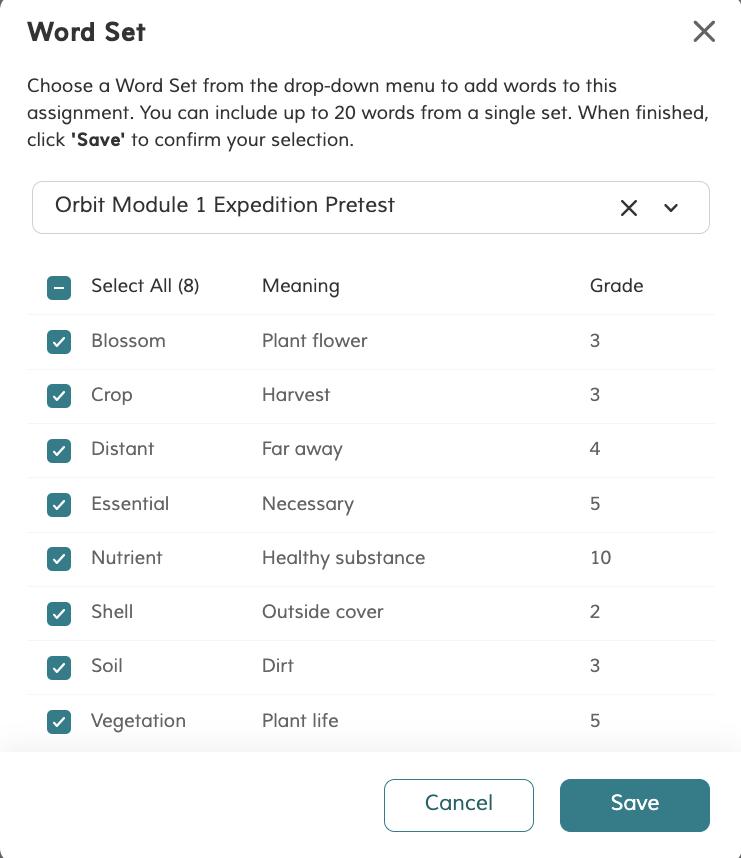Untick the Essential word checkbox
The width and height of the screenshot is (741, 858).
tap(59, 504)
